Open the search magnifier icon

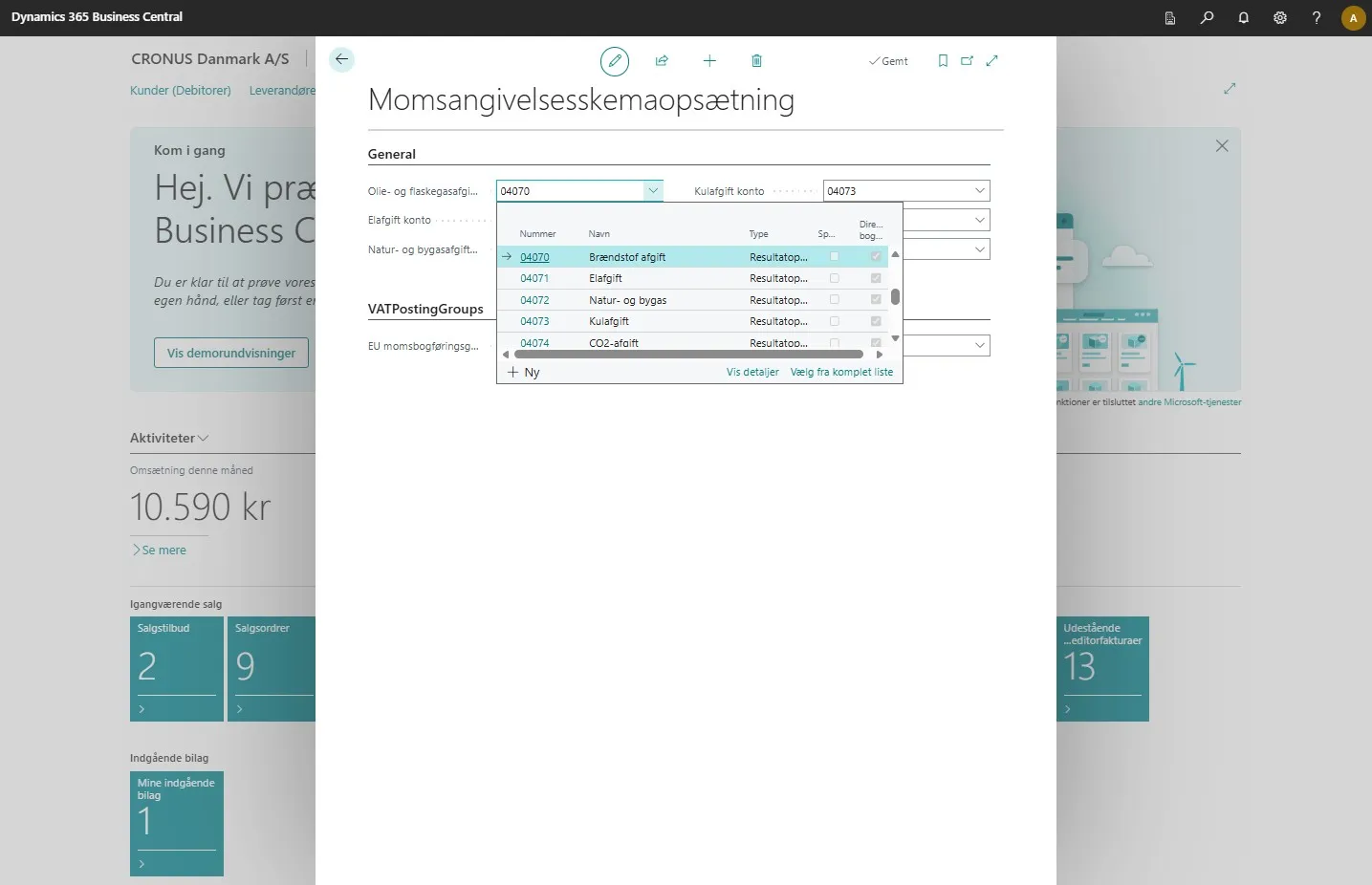click(1207, 18)
